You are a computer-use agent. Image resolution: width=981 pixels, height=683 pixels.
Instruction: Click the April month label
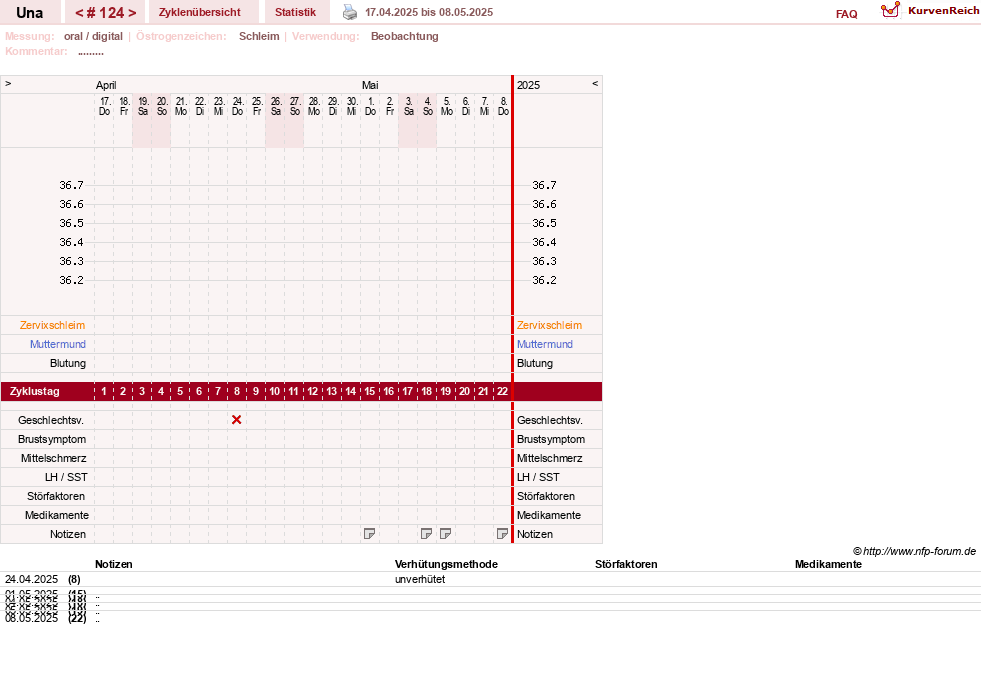pos(106,85)
